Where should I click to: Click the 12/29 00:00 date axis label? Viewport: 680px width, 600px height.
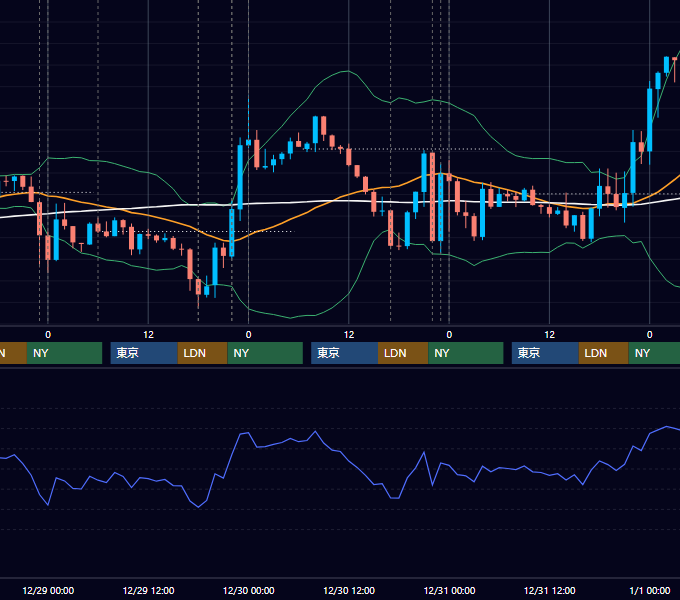tap(48, 590)
